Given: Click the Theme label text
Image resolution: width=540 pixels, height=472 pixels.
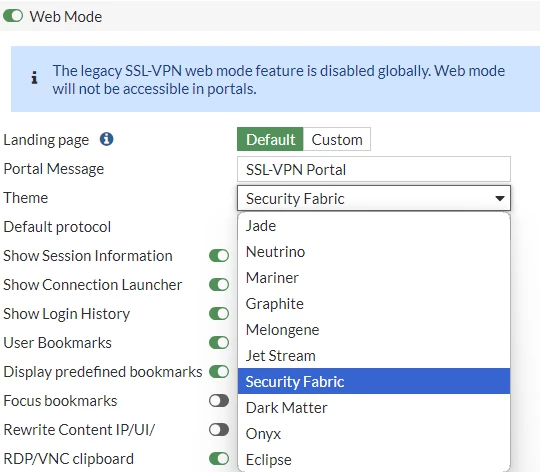Looking at the screenshot, I should [x=25, y=198].
